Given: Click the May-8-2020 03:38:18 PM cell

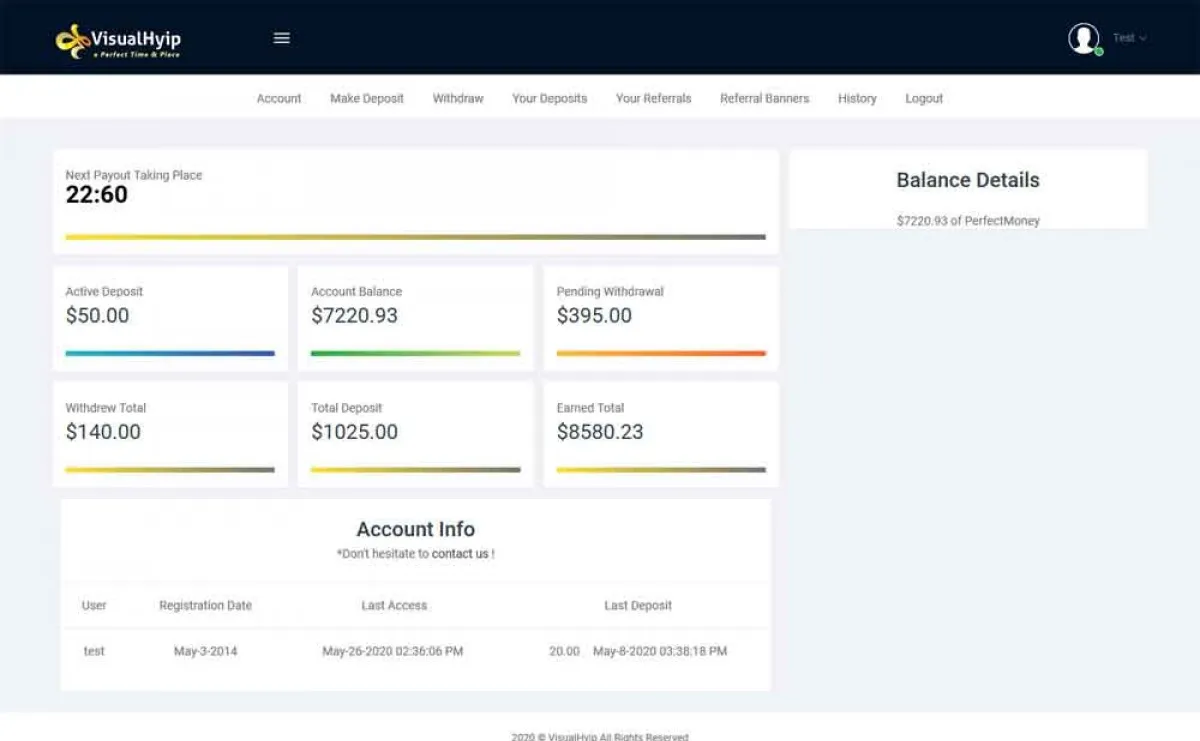Looking at the screenshot, I should pyautogui.click(x=660, y=651).
